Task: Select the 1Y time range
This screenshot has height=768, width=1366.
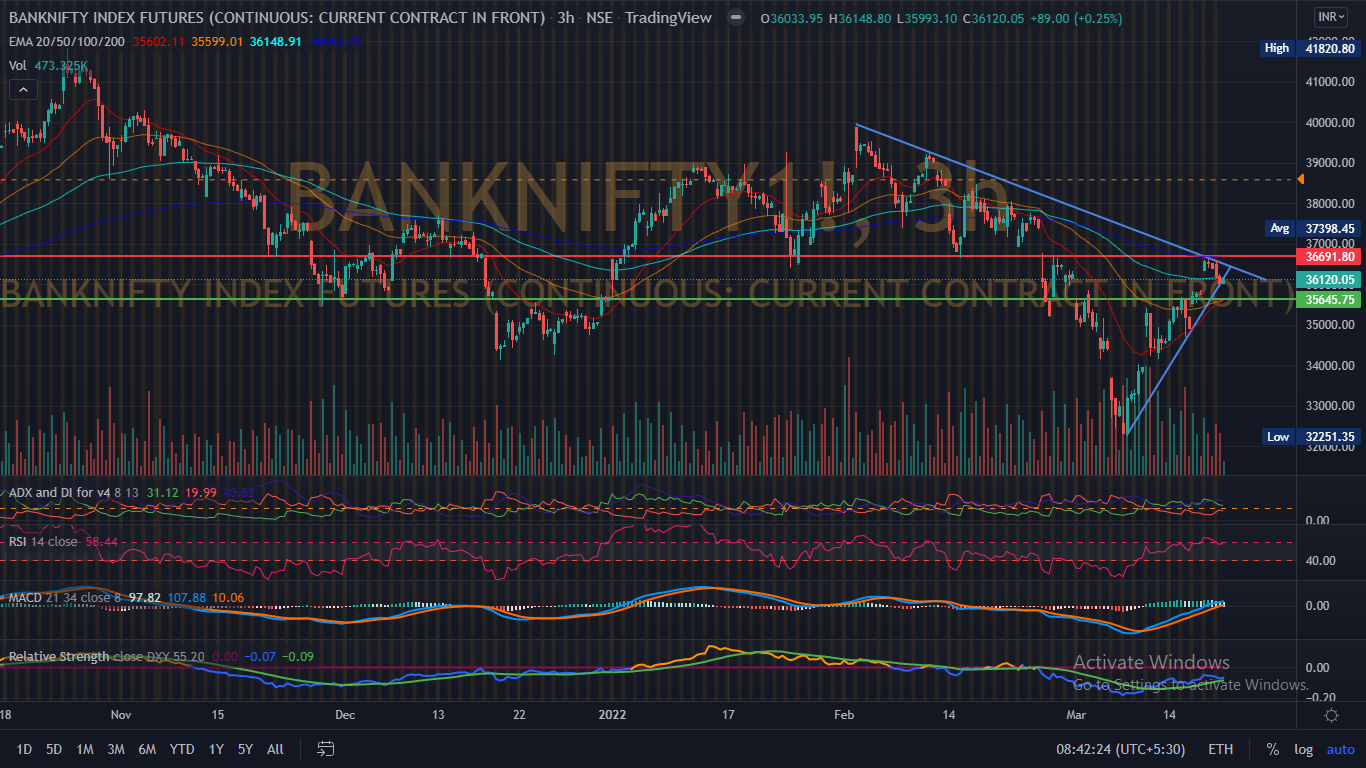Action: [216, 749]
